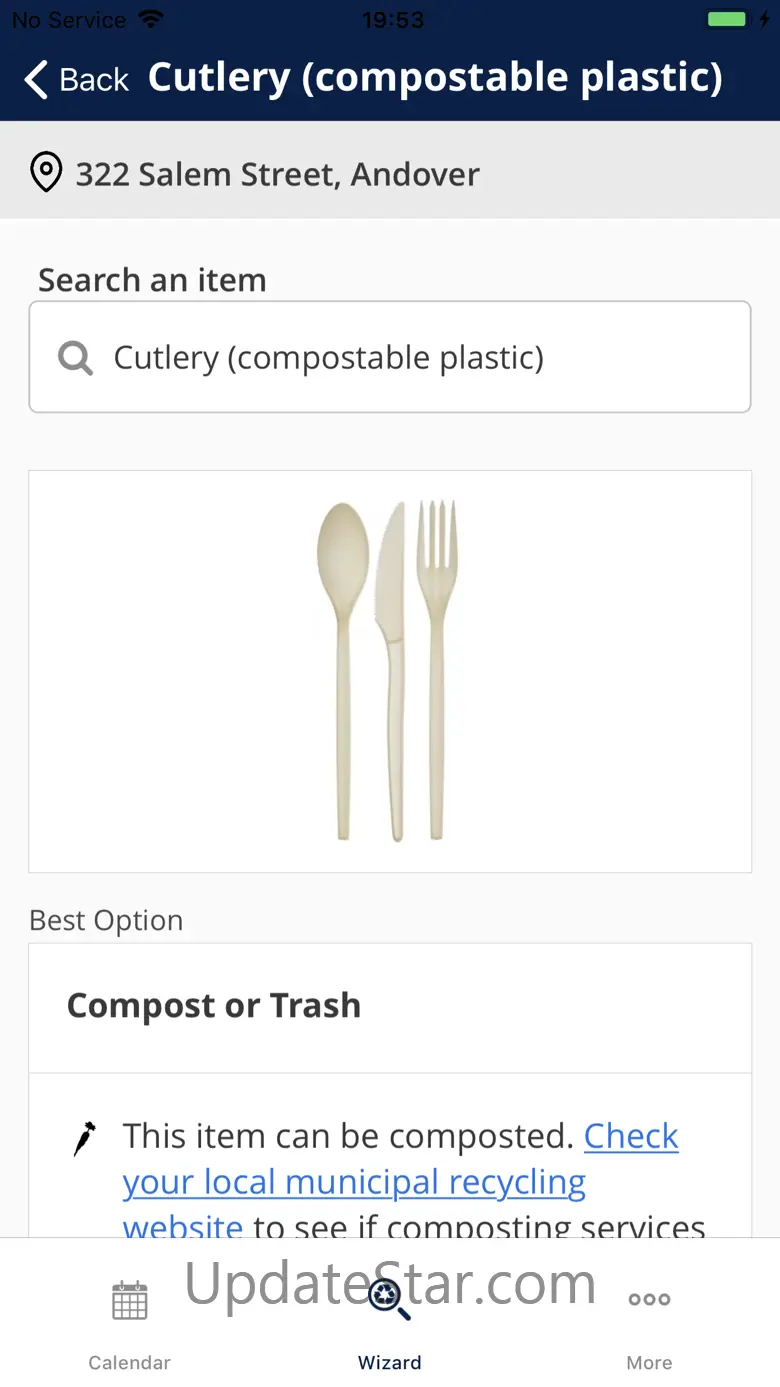Click the magnifying glass search icon
The width and height of the screenshot is (780, 1387).
click(x=75, y=357)
